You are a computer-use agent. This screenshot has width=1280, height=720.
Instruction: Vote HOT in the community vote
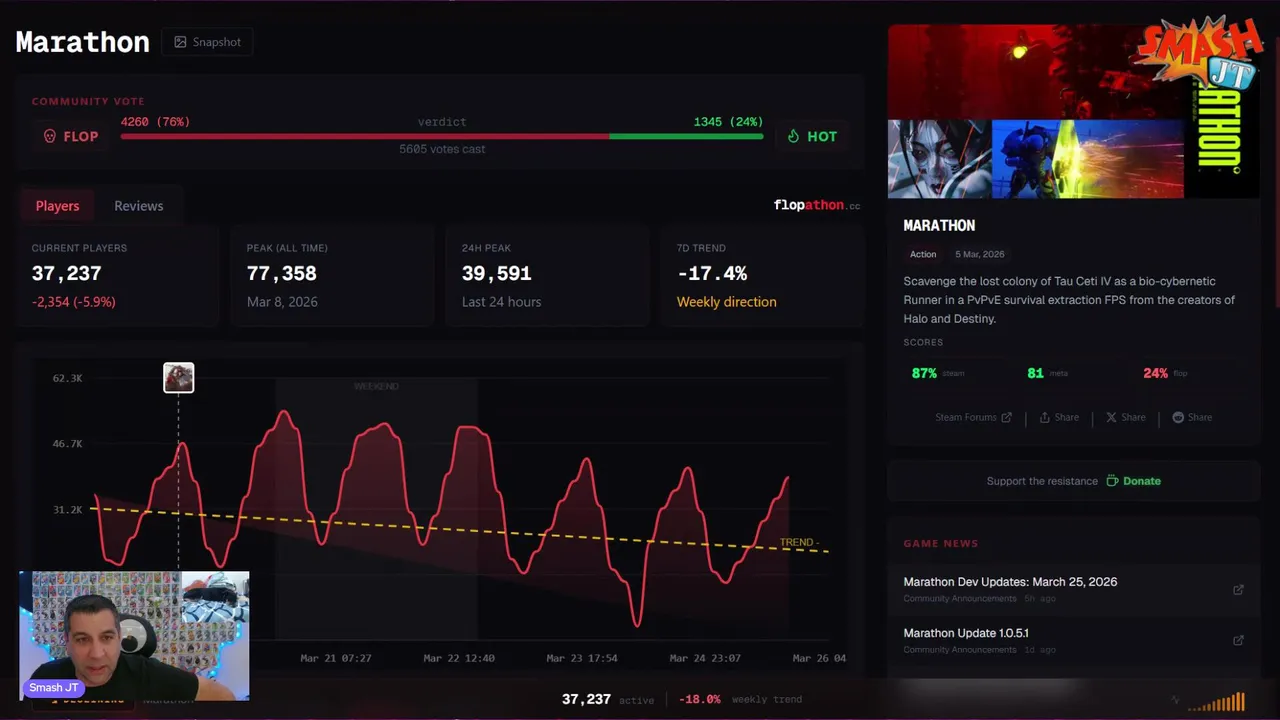point(812,136)
